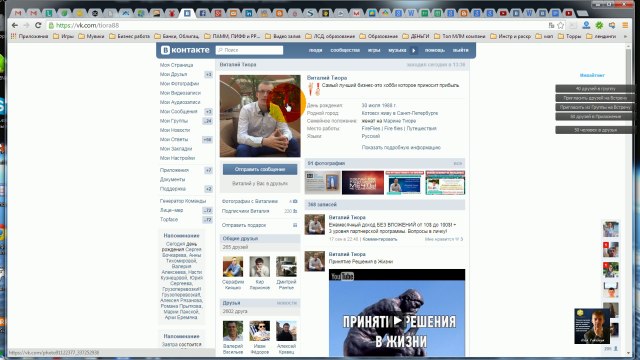Image resolution: width=640 pixels, height=360 pixels.
Task: Switch to the first Gmail tab
Action: 18,13
